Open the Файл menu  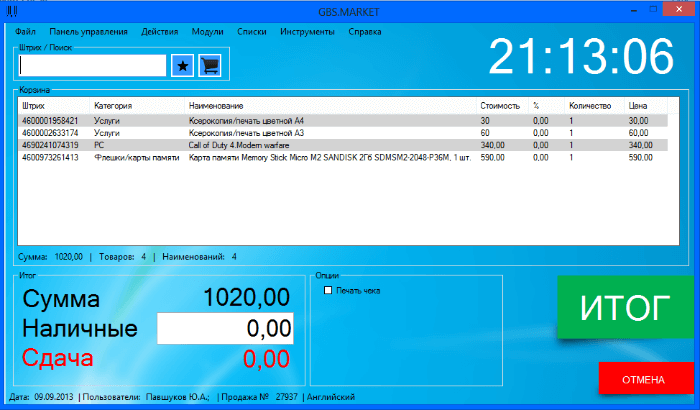pyautogui.click(x=25, y=32)
